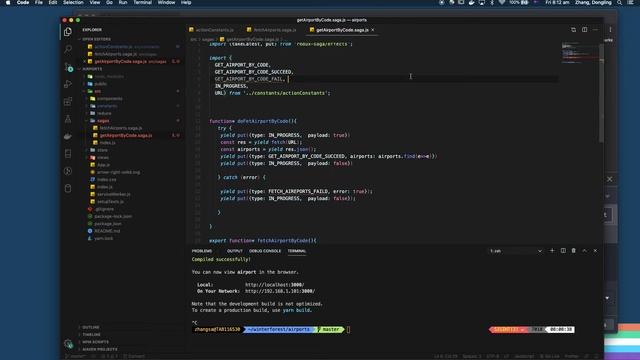This screenshot has height=360, width=640.
Task: Open fetchAirports.saga.js under sagas folder
Action: coord(121,128)
